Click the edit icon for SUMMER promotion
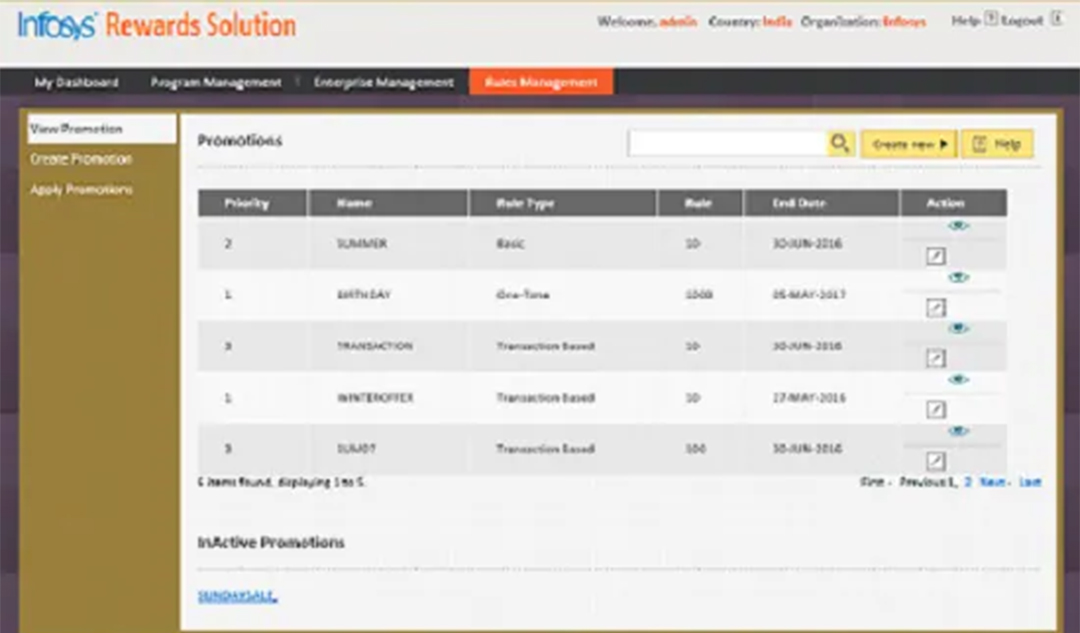 (935, 257)
